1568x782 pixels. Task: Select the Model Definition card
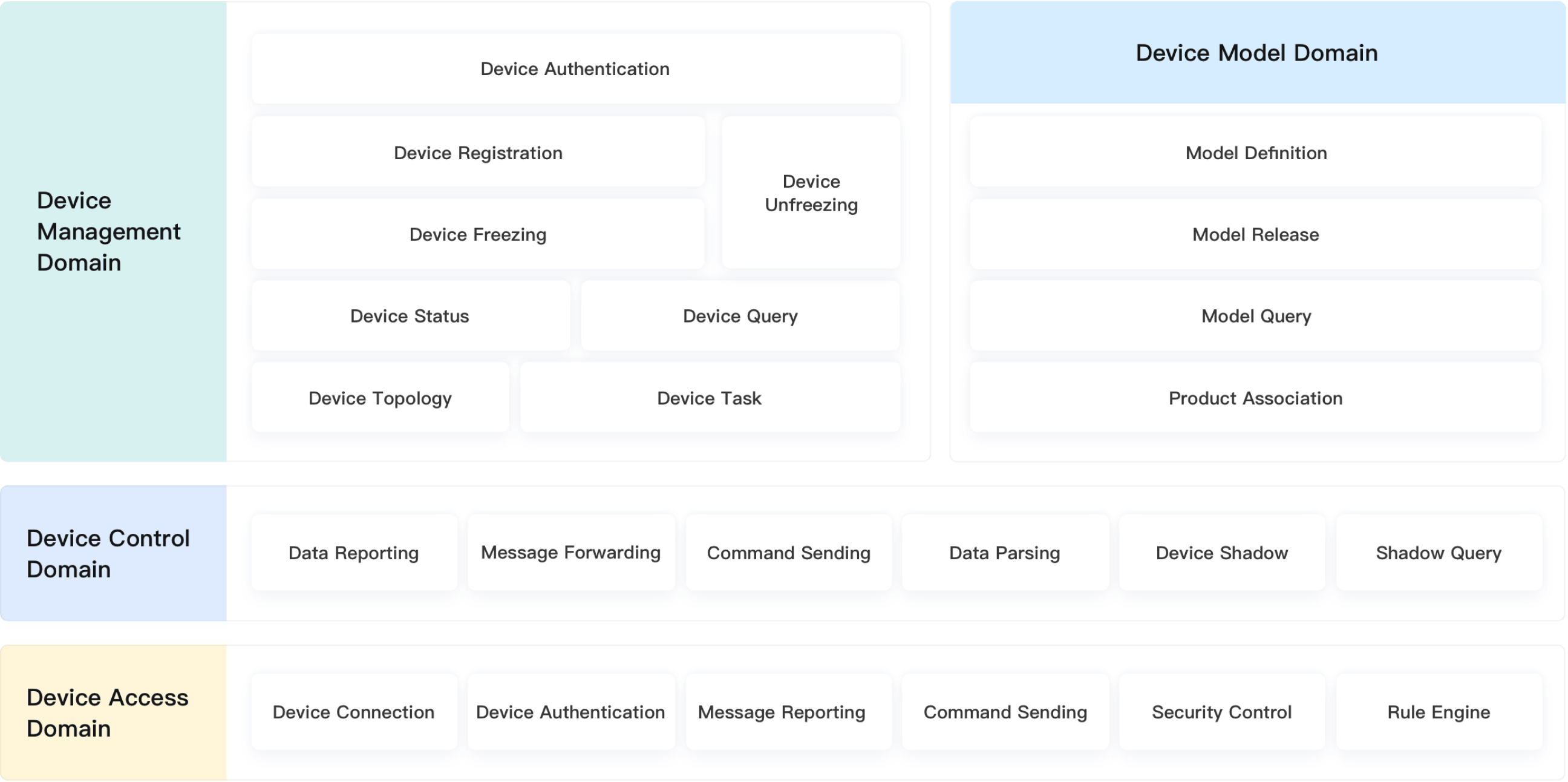(1256, 153)
